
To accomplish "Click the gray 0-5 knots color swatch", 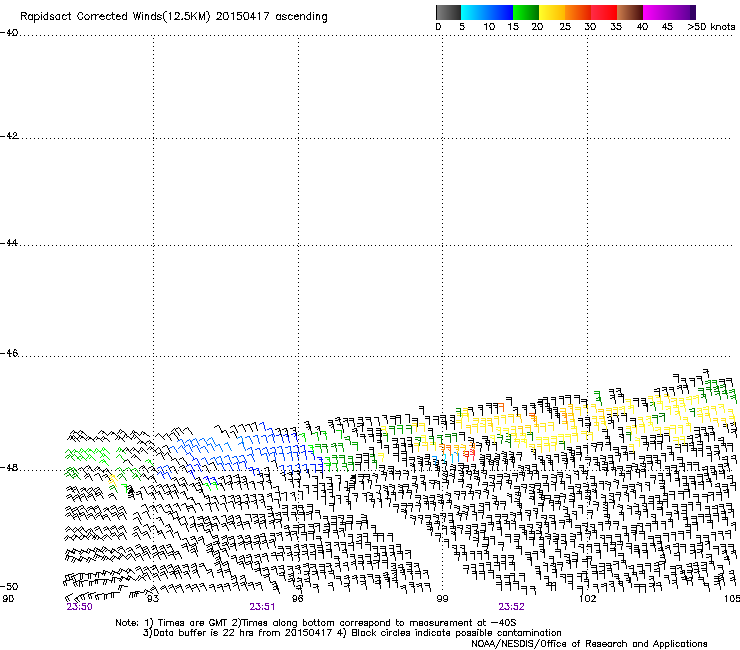I will coord(448,12).
